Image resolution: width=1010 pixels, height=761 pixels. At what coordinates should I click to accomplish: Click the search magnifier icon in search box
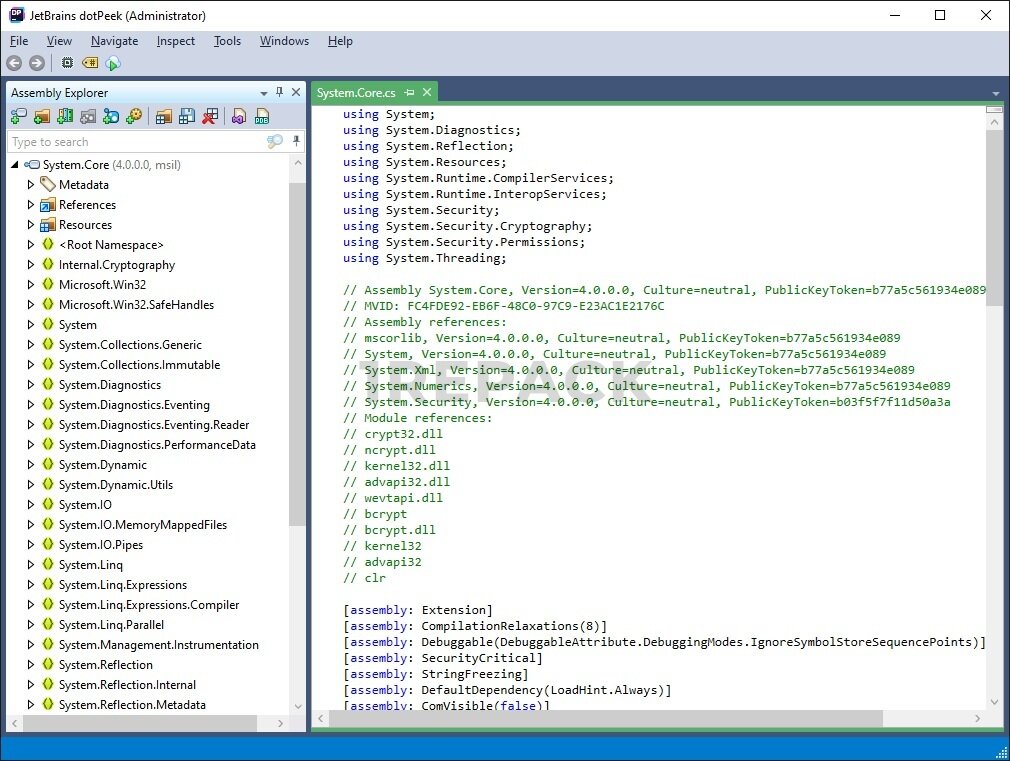pyautogui.click(x=275, y=141)
